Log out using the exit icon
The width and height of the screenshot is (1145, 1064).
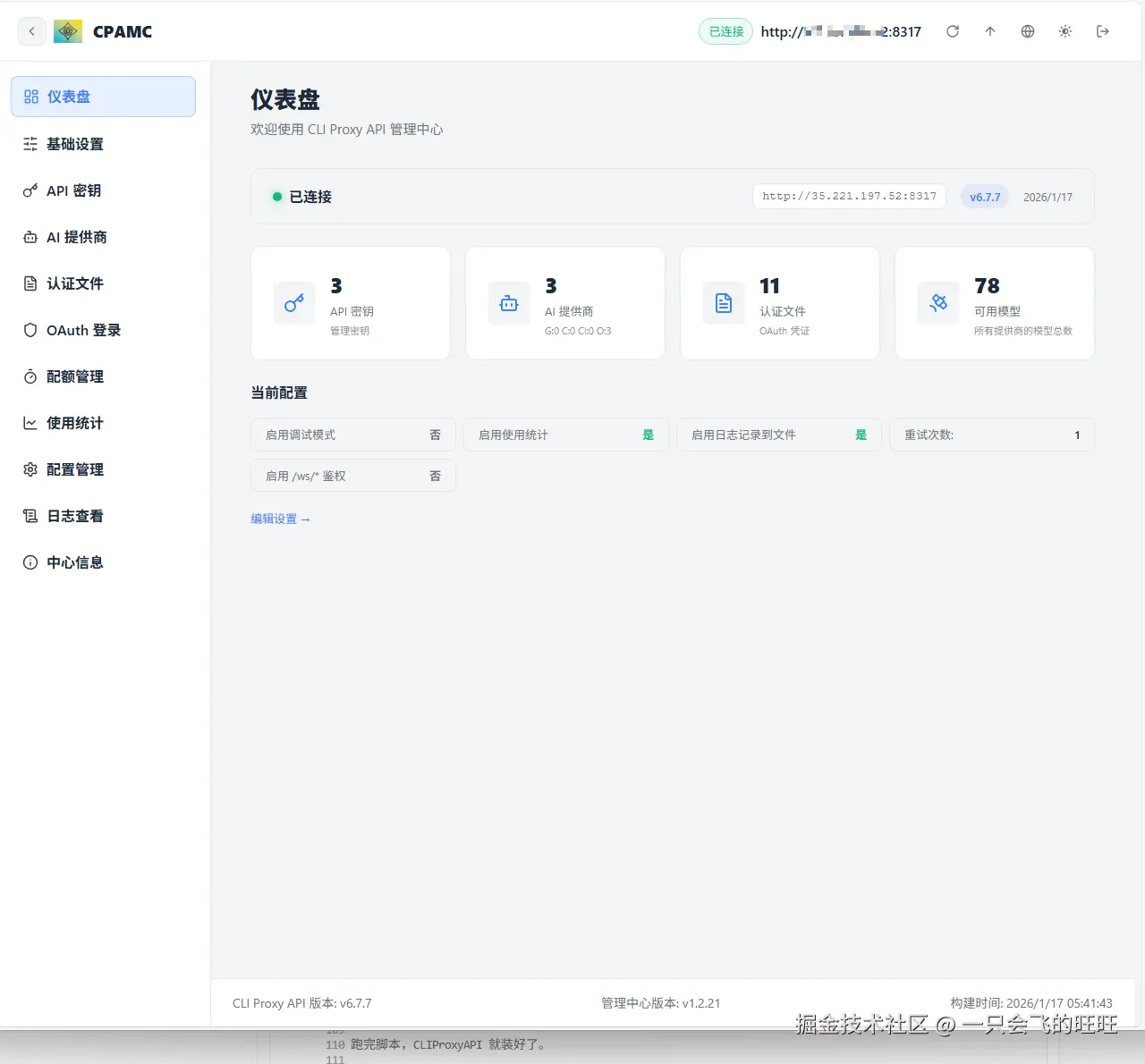(1103, 31)
